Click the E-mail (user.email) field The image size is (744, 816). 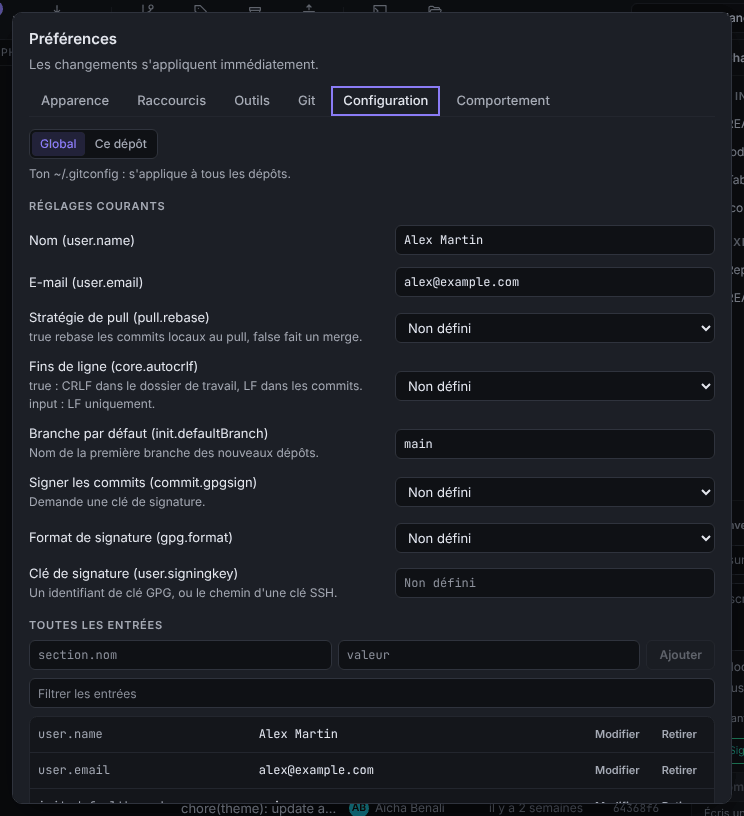tap(555, 282)
